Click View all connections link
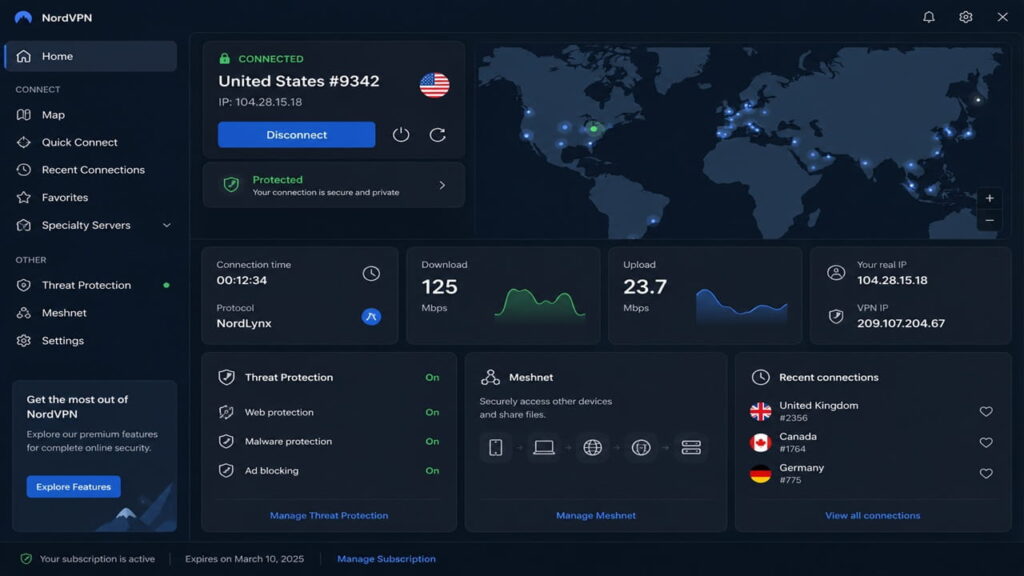 point(872,515)
